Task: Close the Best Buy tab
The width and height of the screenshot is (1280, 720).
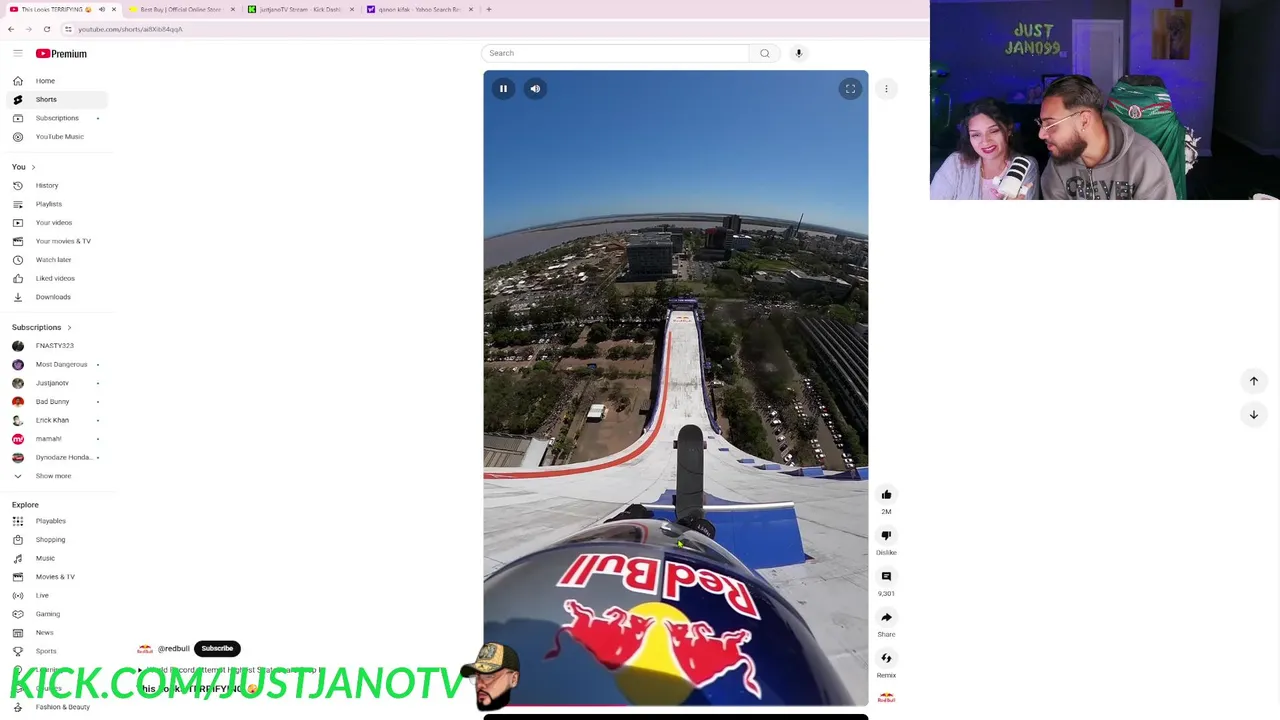Action: tap(233, 9)
